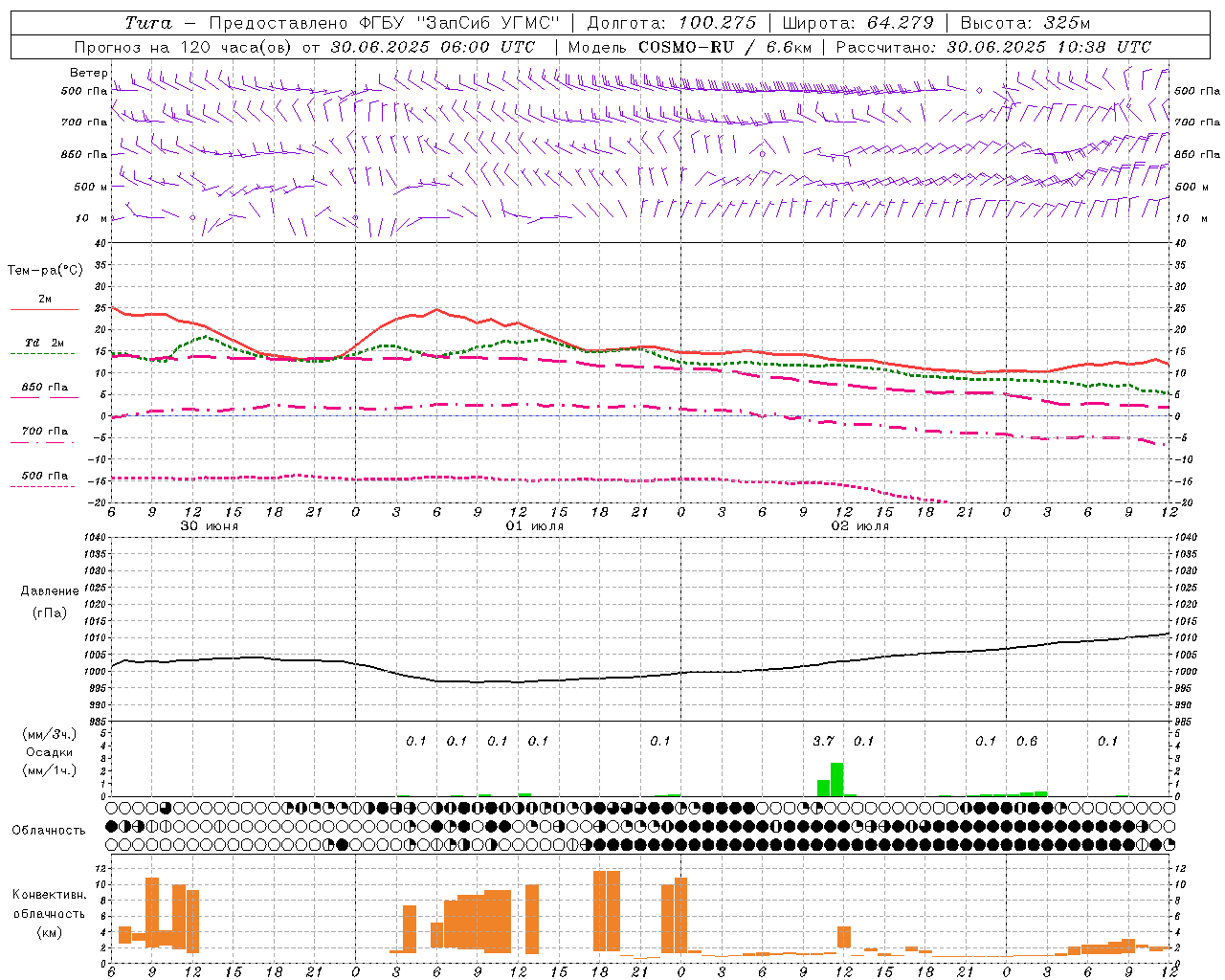Viewport: 1225px width, 980px height.
Task: Click the "Осадки" precipitation label
Action: pos(49,752)
